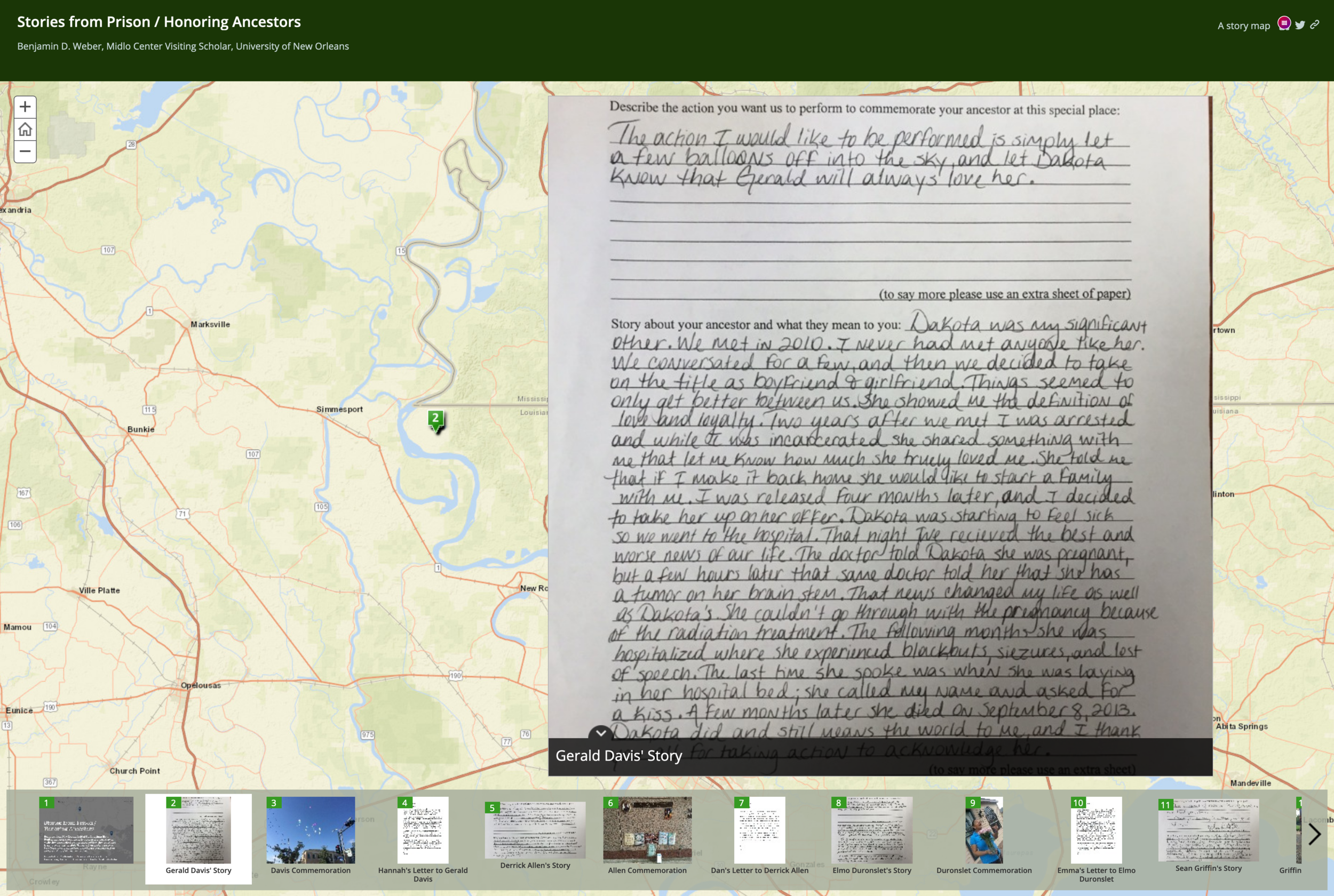
Task: Open Emma's Letter to Elmo Duronslet
Action: point(1095,830)
